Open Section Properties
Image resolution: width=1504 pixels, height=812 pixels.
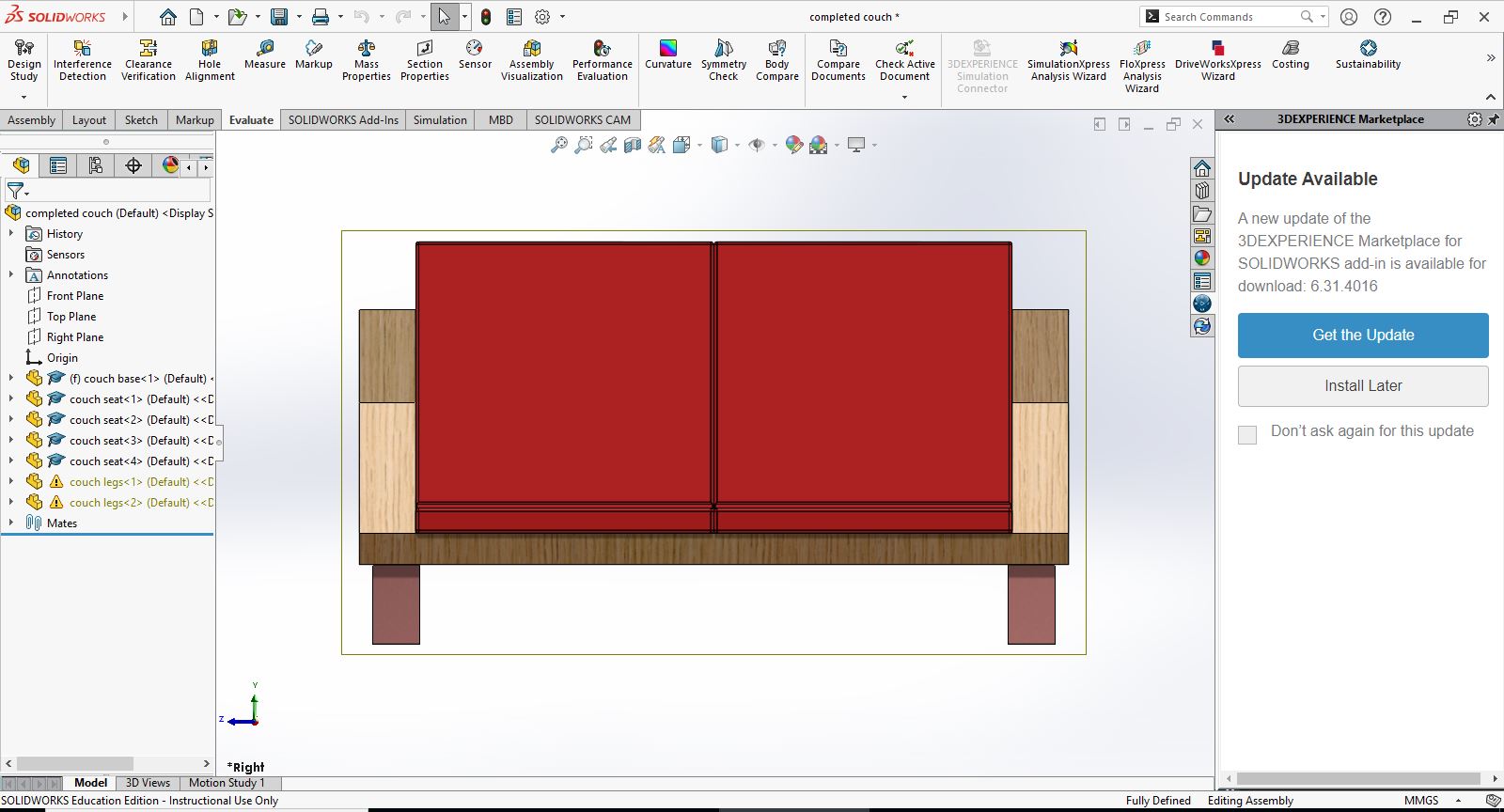425,60
